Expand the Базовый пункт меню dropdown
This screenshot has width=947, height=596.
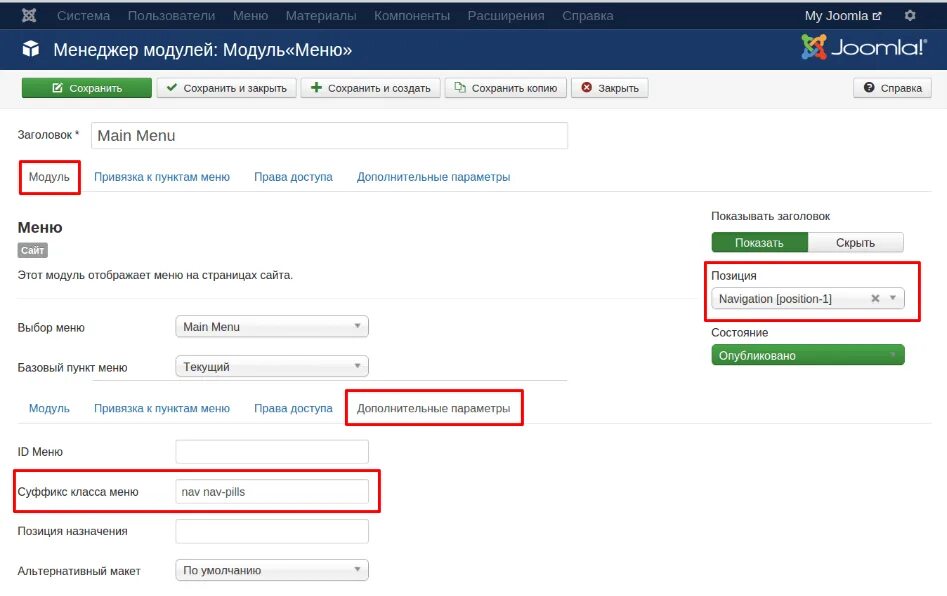point(272,365)
